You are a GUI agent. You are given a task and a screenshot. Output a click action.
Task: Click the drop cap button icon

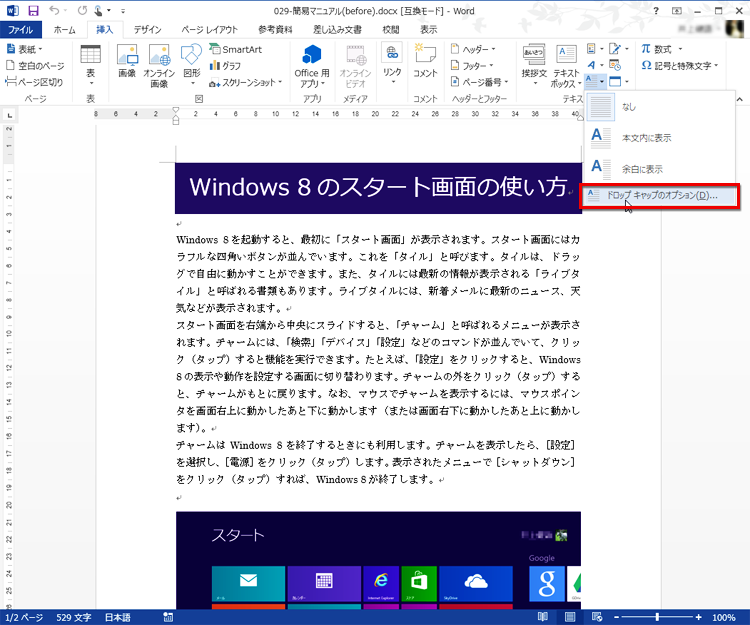pos(595,81)
